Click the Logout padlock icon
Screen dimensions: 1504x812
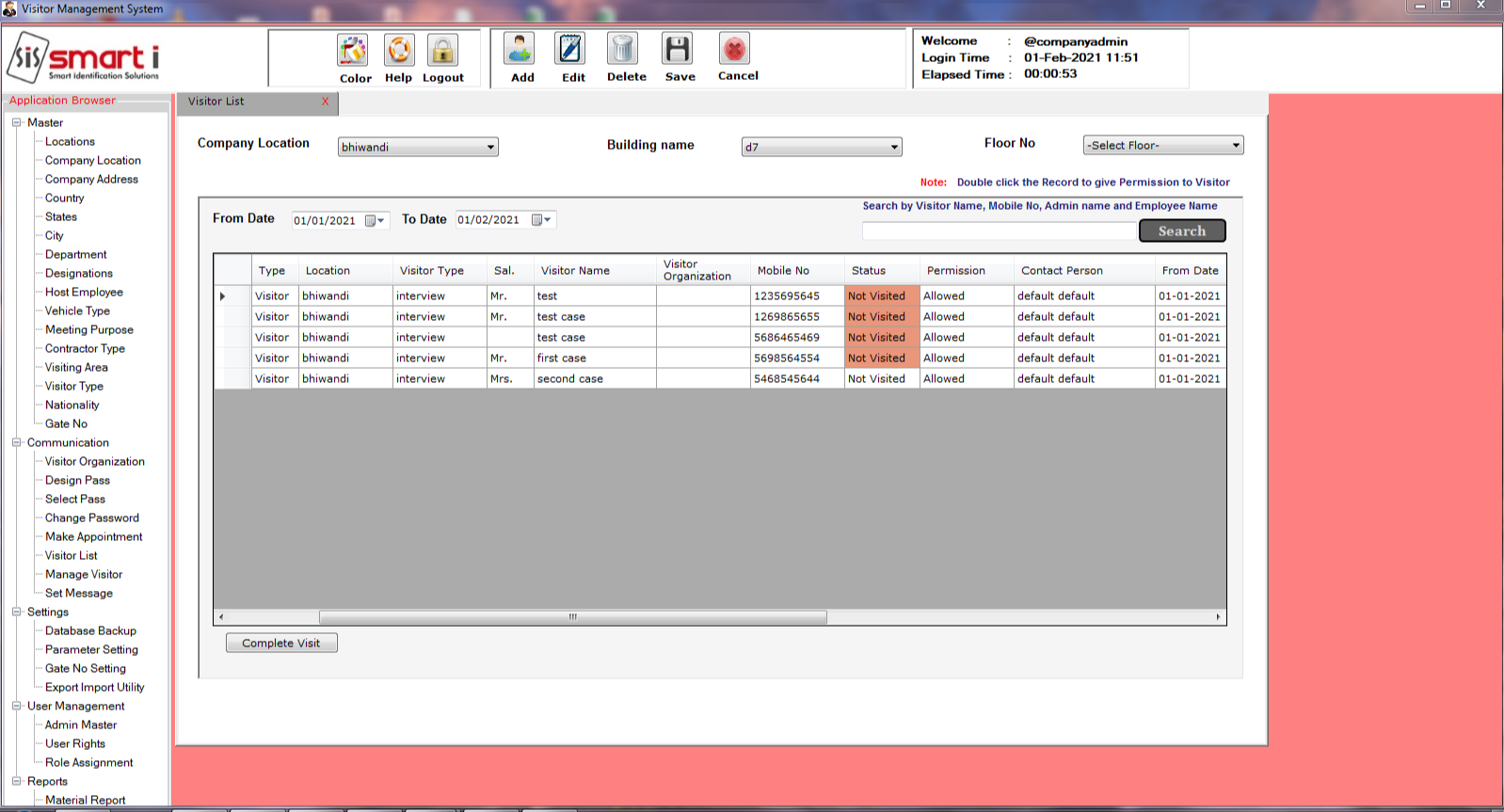(442, 51)
